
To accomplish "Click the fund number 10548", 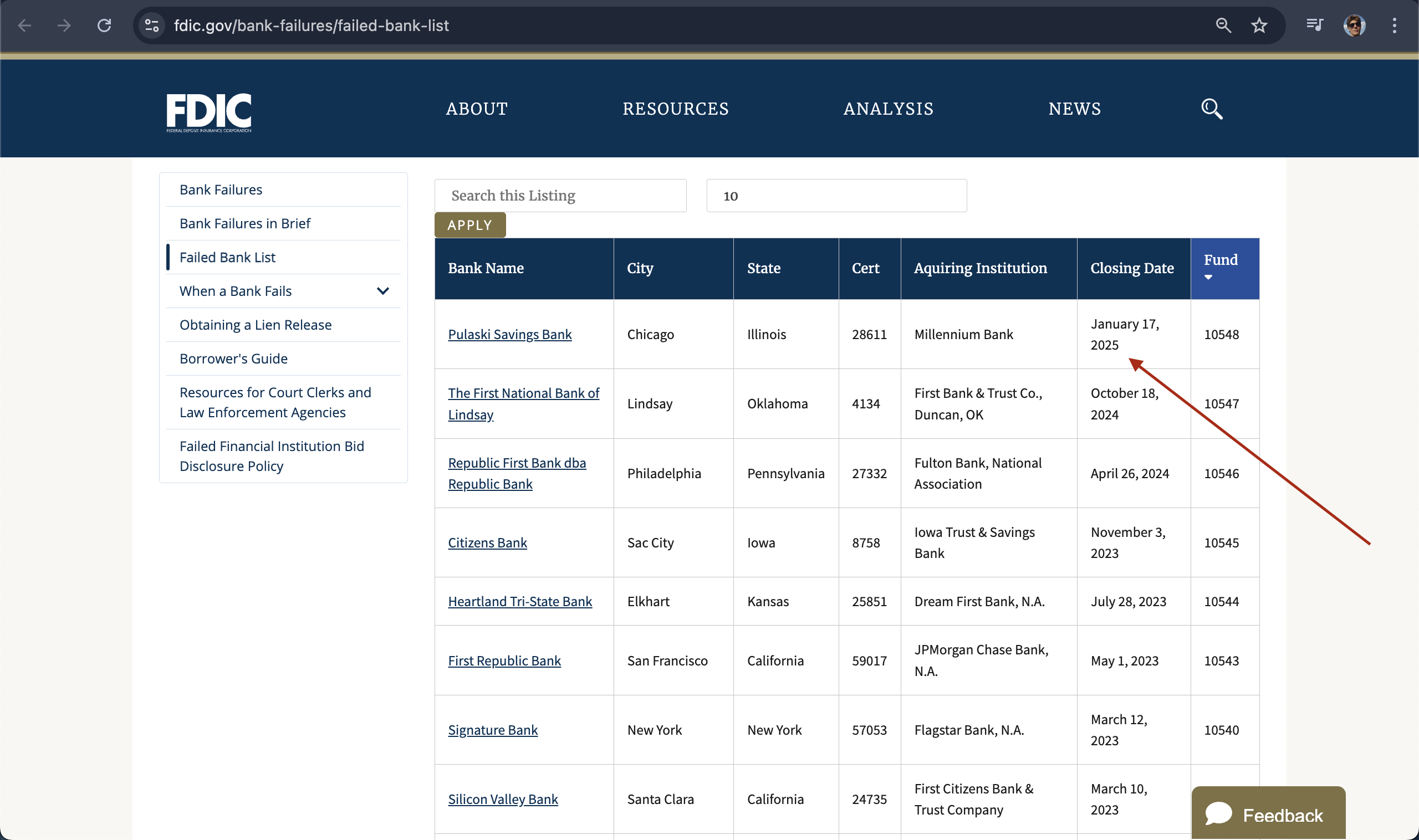I will click(1221, 335).
